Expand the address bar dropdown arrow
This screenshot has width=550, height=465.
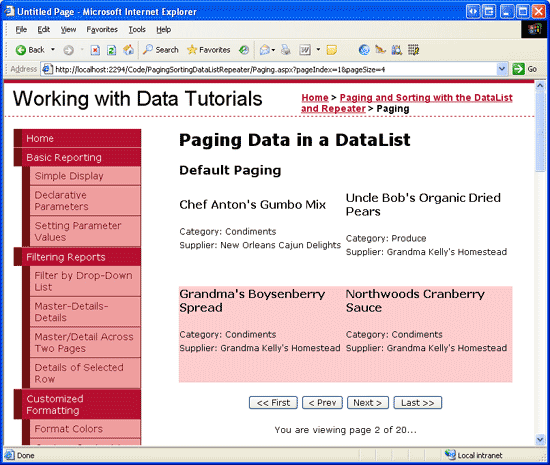coord(502,69)
